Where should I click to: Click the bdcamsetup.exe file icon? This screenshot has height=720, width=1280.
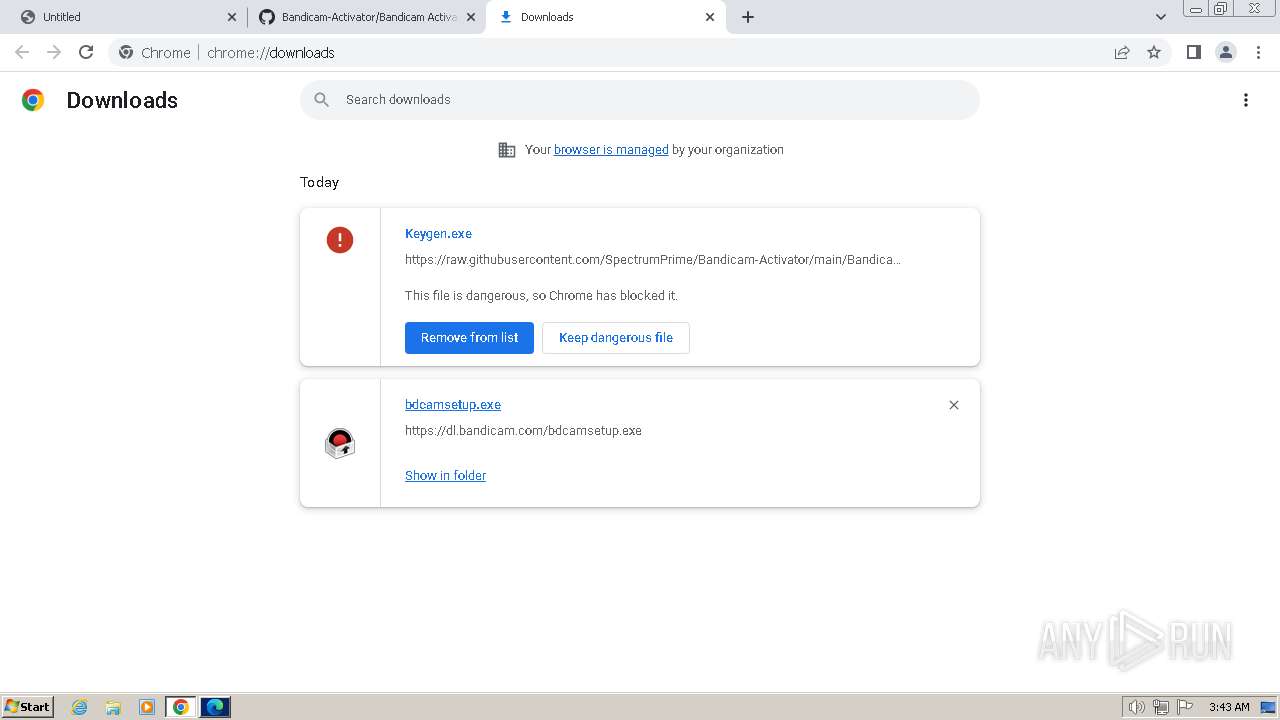pyautogui.click(x=340, y=443)
